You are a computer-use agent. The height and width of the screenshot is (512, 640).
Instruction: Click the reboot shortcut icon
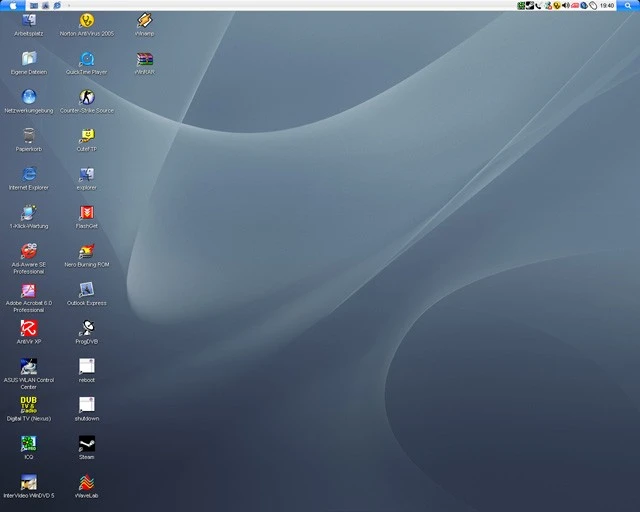(x=87, y=366)
